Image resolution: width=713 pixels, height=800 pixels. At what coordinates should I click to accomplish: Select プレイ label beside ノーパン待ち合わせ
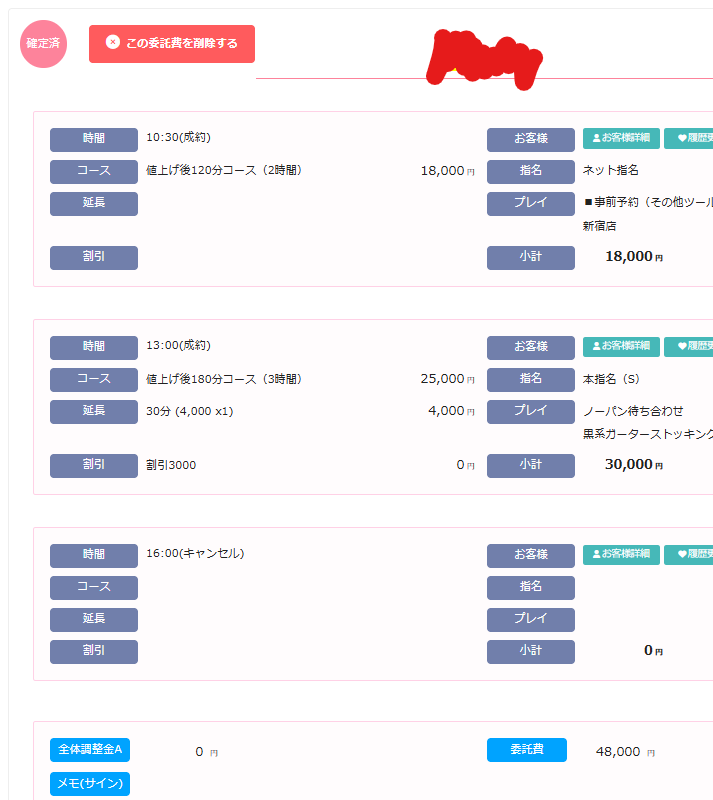tap(530, 411)
